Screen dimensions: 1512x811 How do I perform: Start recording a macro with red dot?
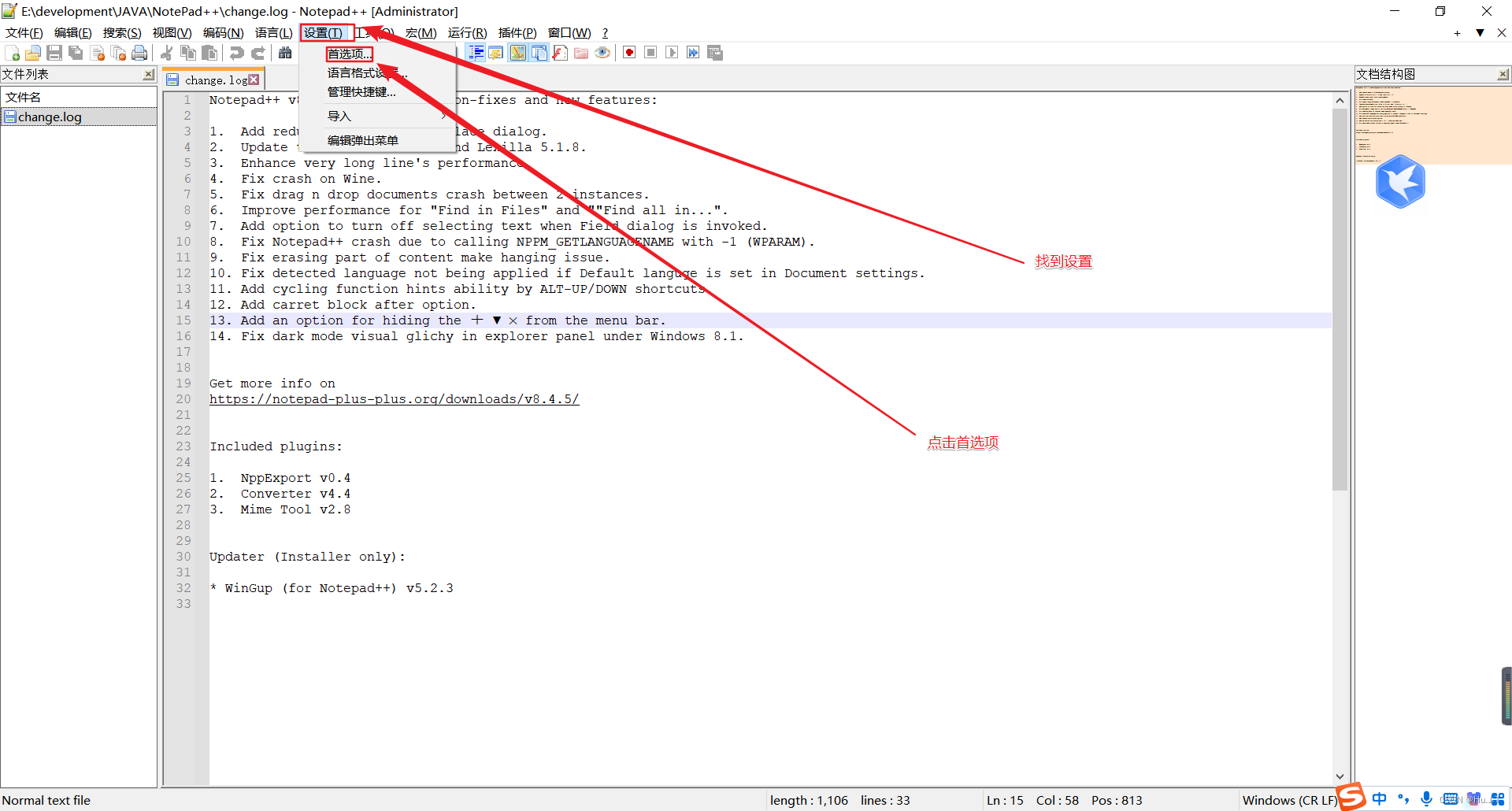pyautogui.click(x=629, y=53)
